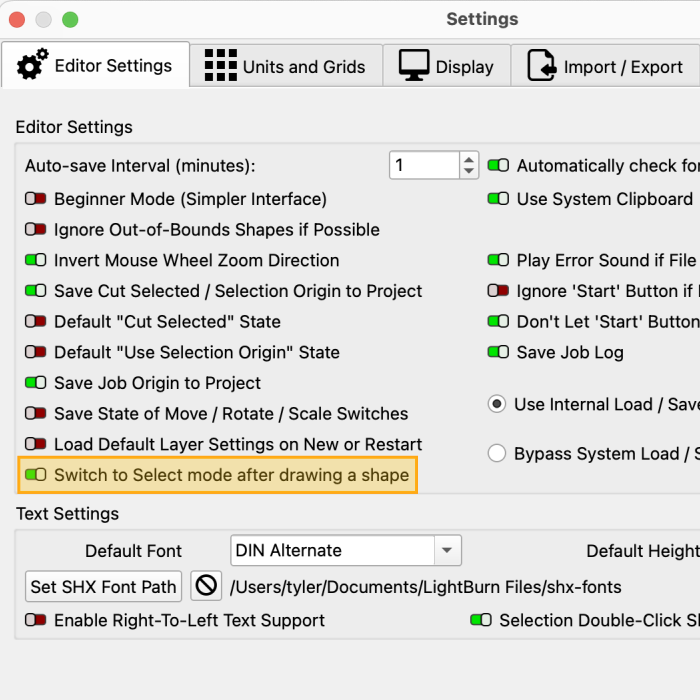Clear the SHX font path with prohibit icon
The height and width of the screenshot is (700, 700).
[206, 586]
